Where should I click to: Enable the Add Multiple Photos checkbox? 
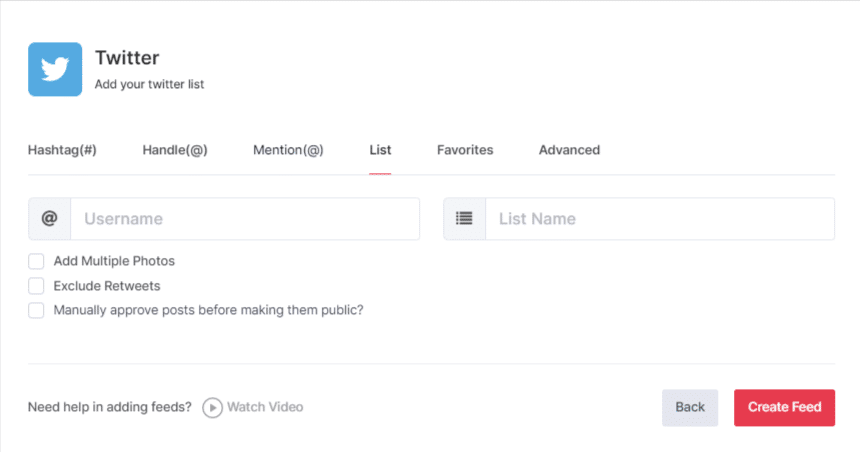pos(36,261)
